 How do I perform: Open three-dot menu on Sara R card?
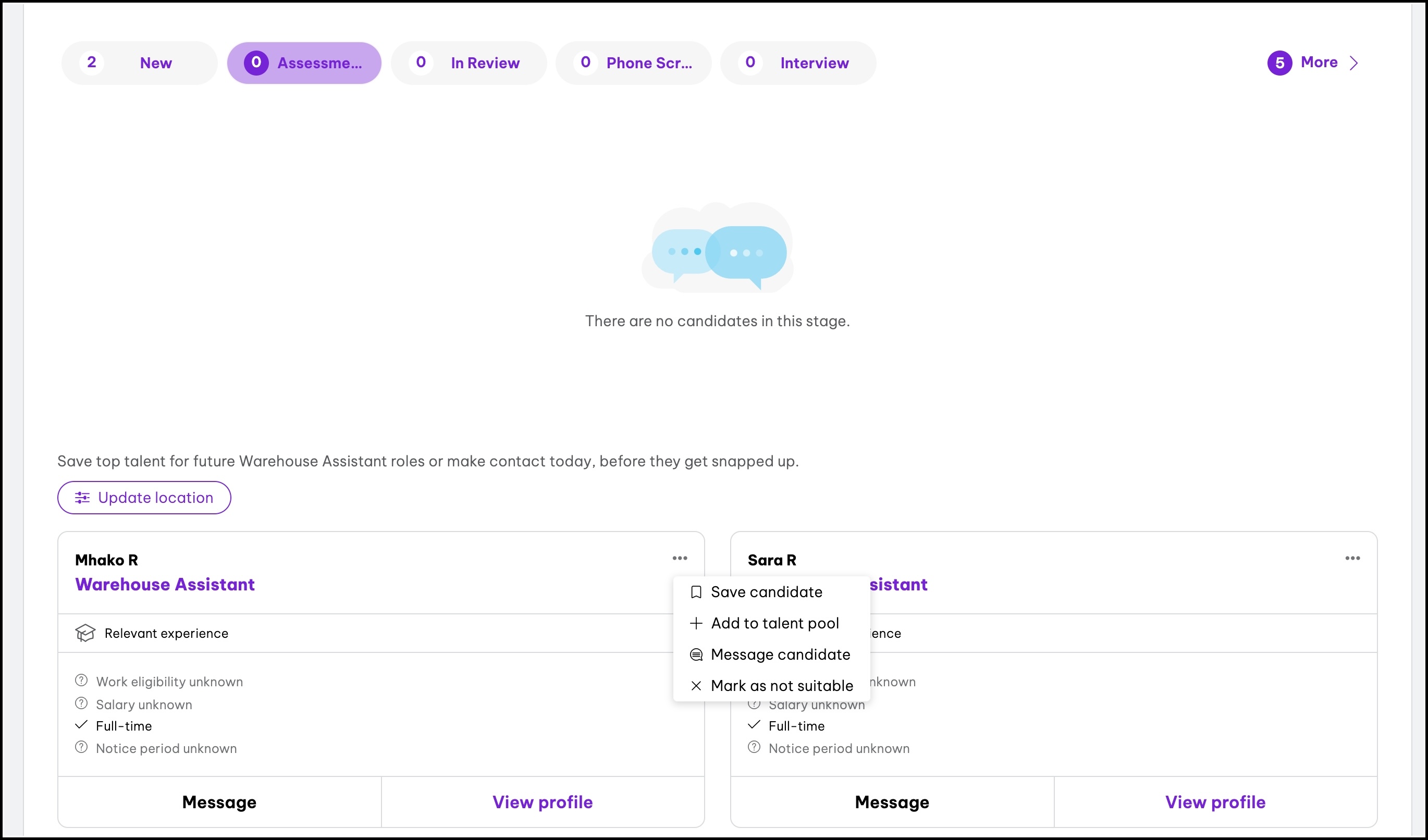coord(1352,559)
